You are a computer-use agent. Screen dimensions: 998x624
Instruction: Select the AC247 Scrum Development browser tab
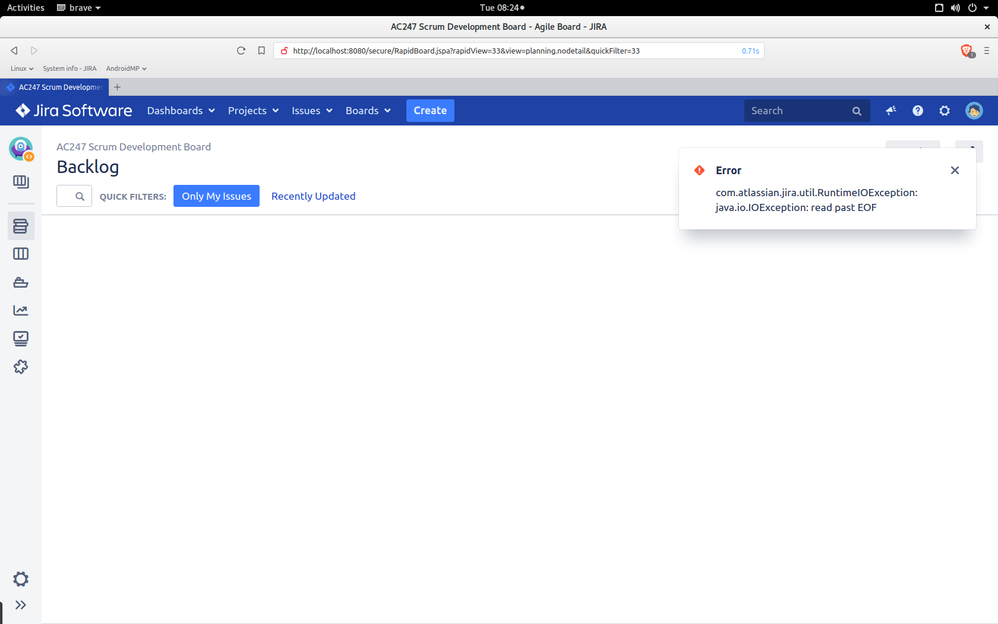(55, 87)
